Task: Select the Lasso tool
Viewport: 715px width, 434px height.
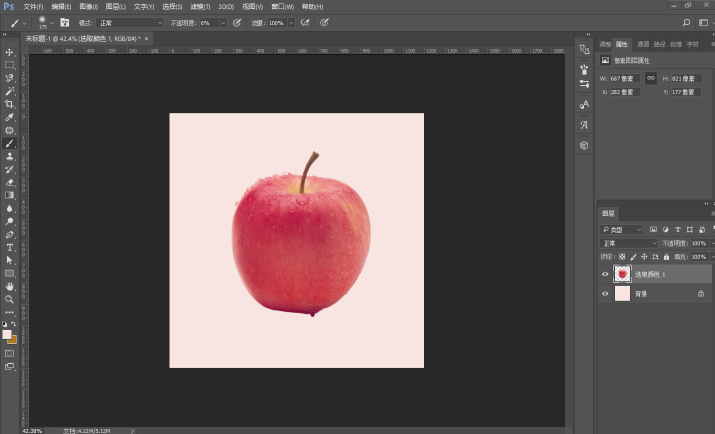Action: coord(9,78)
